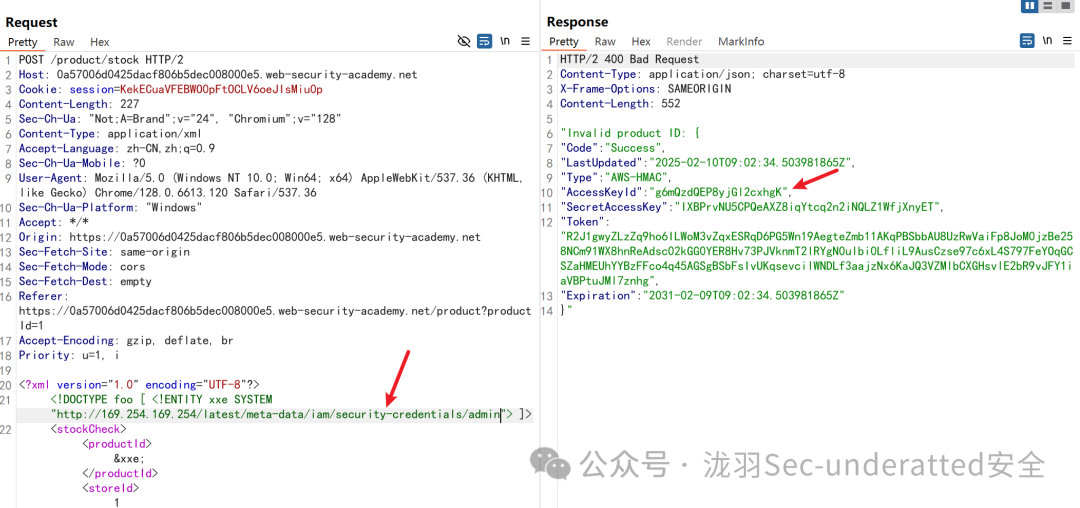Viewport: 1080px width, 508px height.
Task: Click the 'POST /product/stock HTTP/2' request line
Action: tap(101, 60)
